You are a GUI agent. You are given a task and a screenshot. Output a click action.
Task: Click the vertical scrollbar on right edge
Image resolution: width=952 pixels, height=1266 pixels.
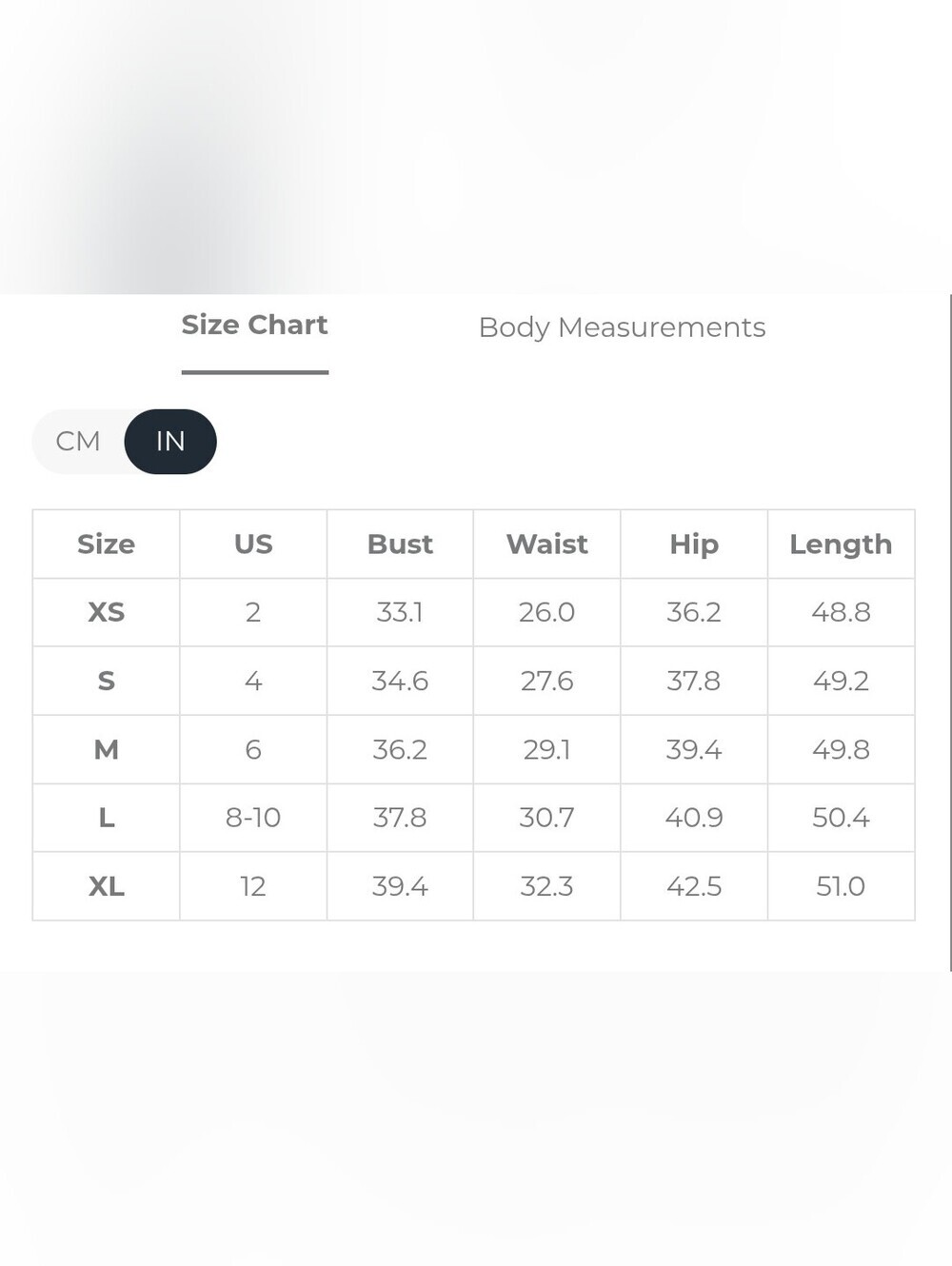950,633
